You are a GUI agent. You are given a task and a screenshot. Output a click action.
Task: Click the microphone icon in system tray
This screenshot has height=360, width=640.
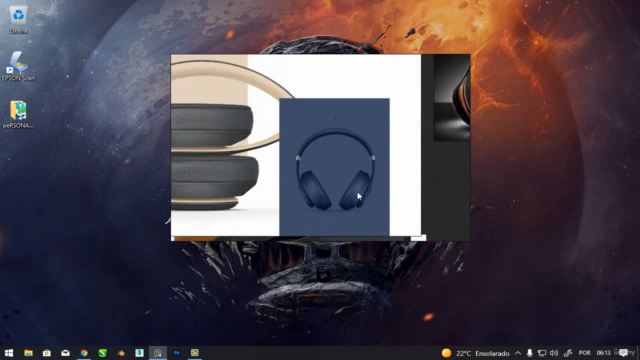pyautogui.click(x=529, y=353)
